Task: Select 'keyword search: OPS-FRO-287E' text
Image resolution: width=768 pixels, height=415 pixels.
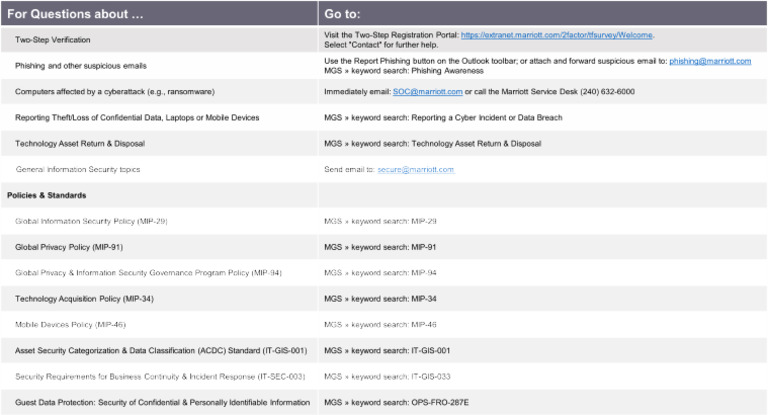Action: tap(410, 403)
